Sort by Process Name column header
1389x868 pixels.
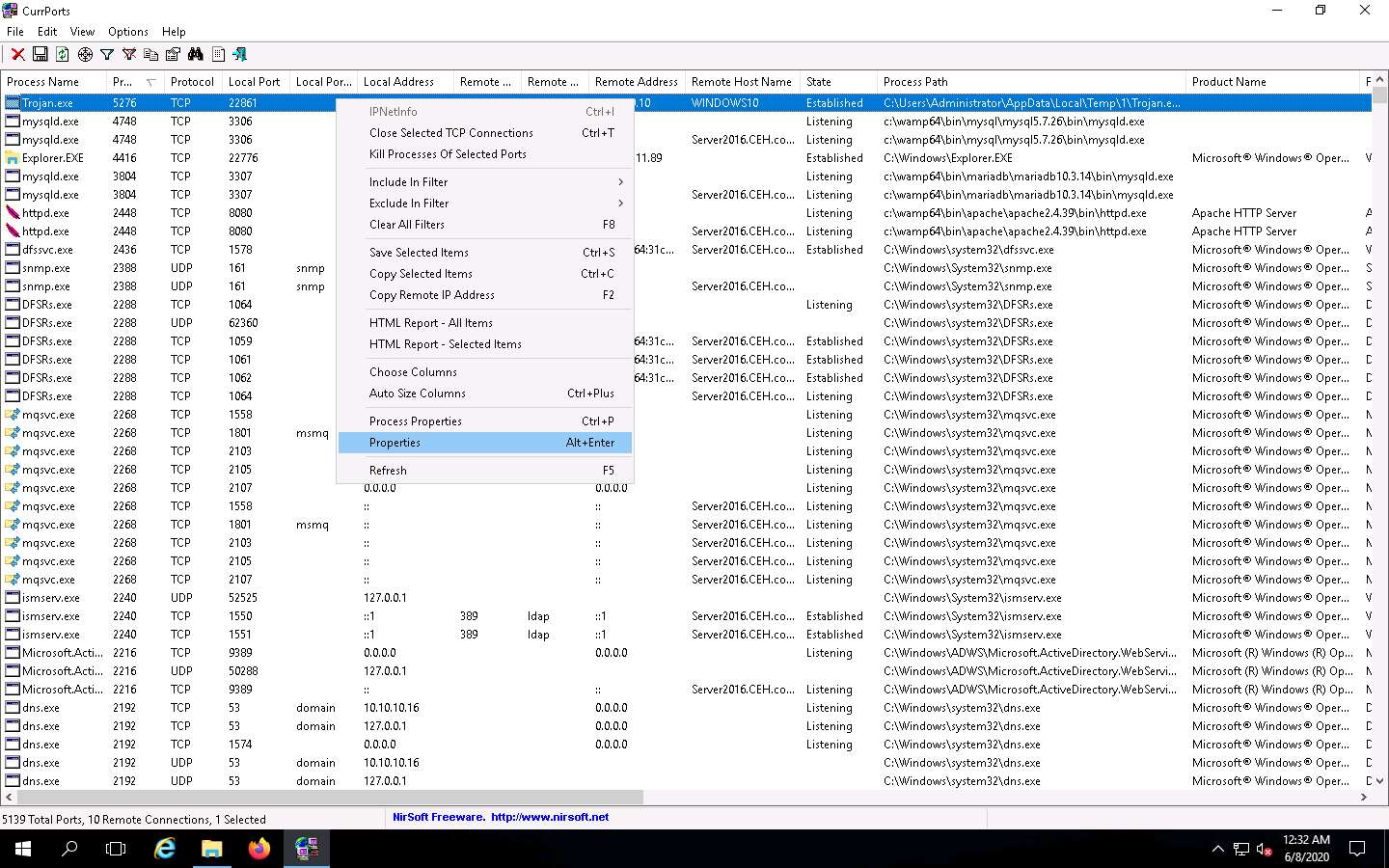[x=53, y=82]
